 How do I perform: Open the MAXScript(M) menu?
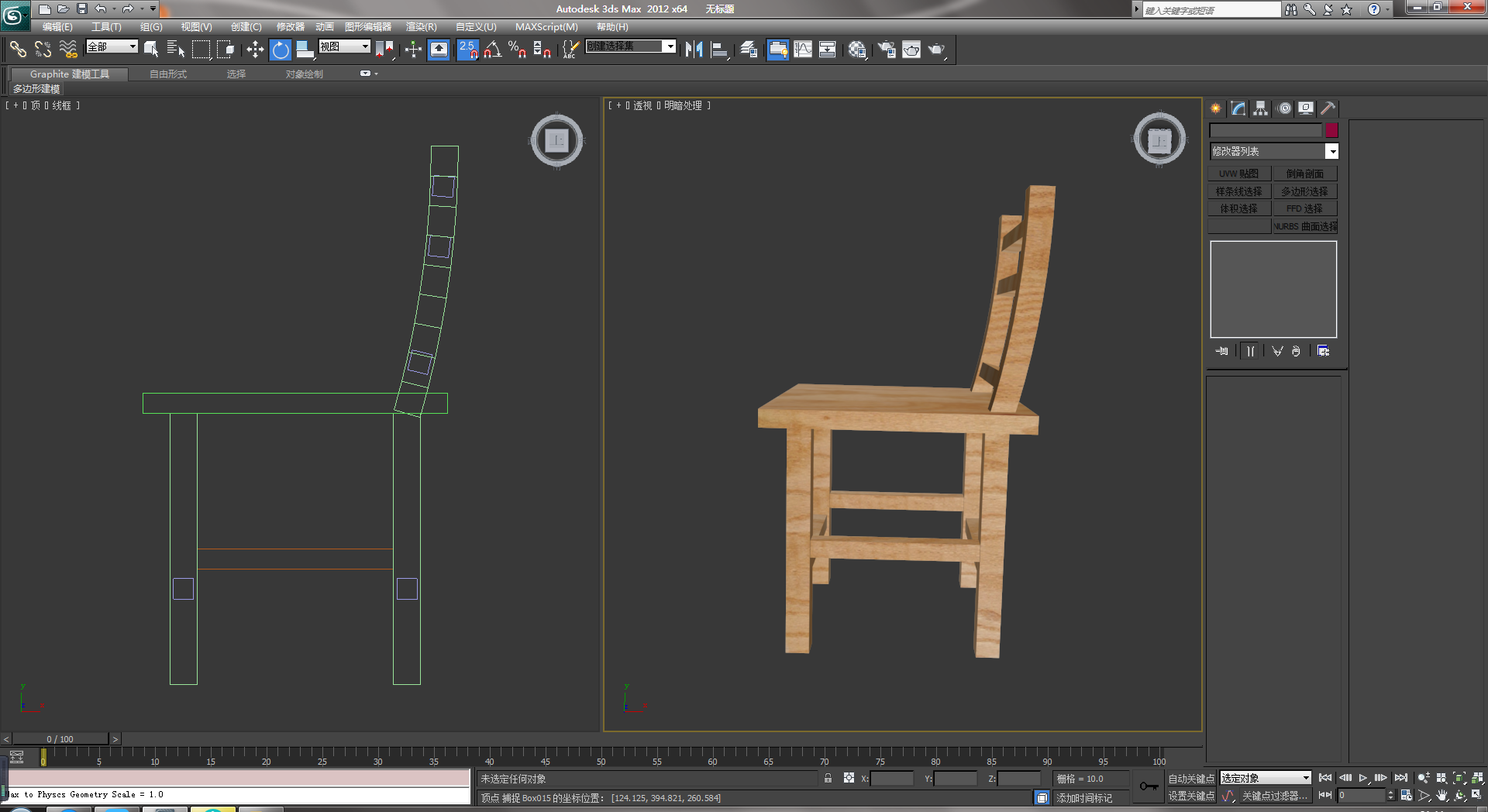546,26
